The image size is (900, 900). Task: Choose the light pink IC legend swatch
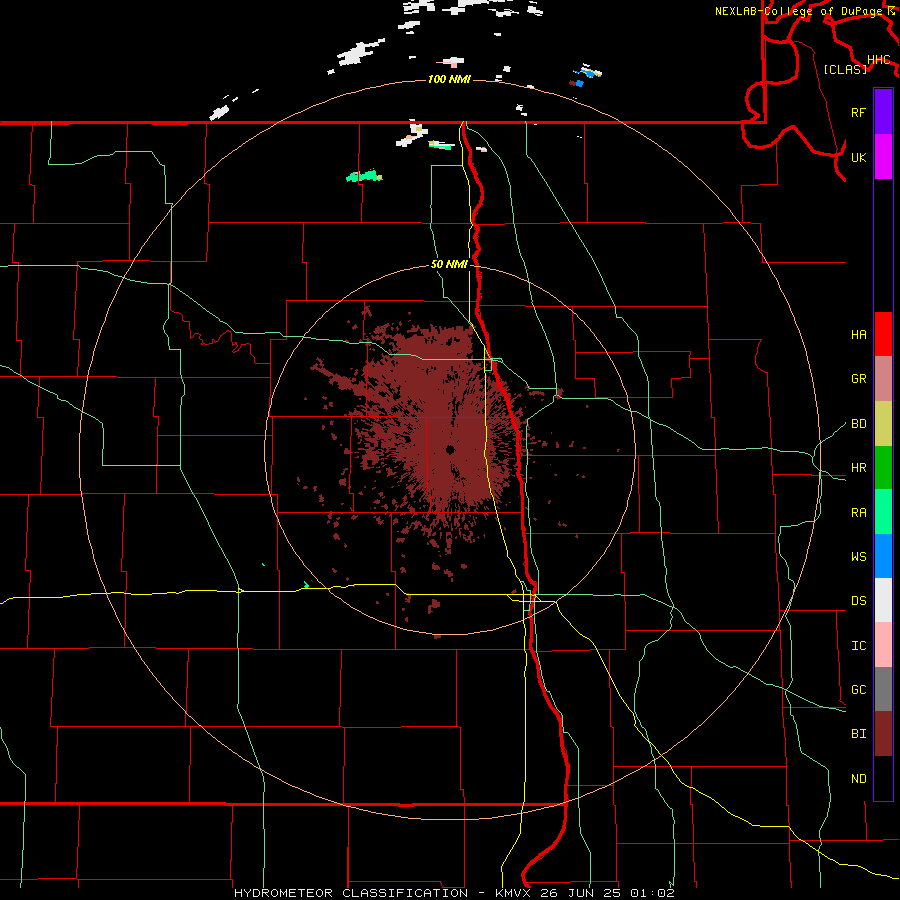coord(883,645)
